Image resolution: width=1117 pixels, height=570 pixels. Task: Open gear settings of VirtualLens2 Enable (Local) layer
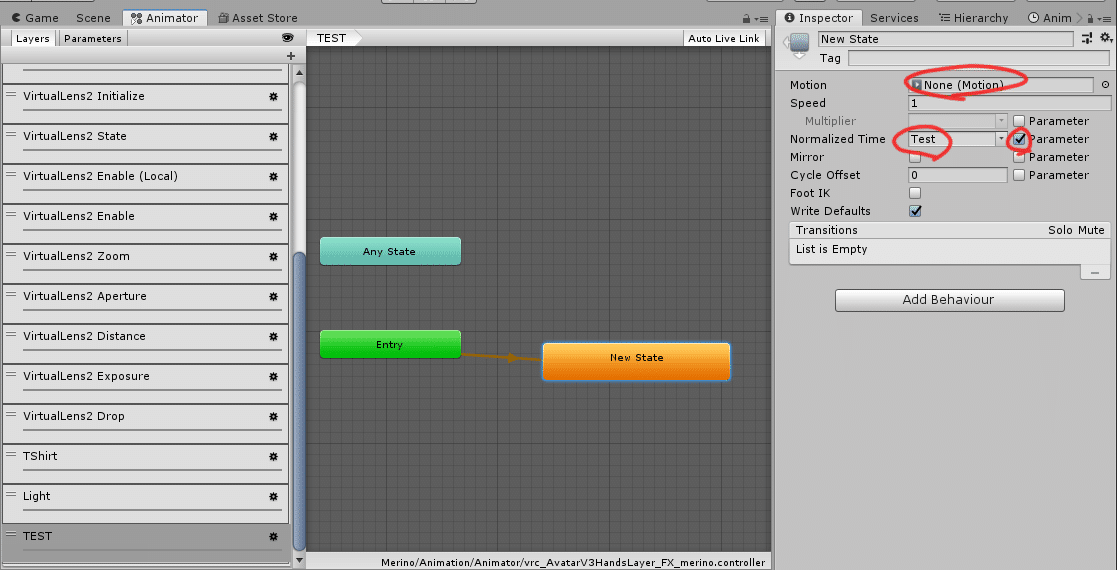click(x=273, y=176)
